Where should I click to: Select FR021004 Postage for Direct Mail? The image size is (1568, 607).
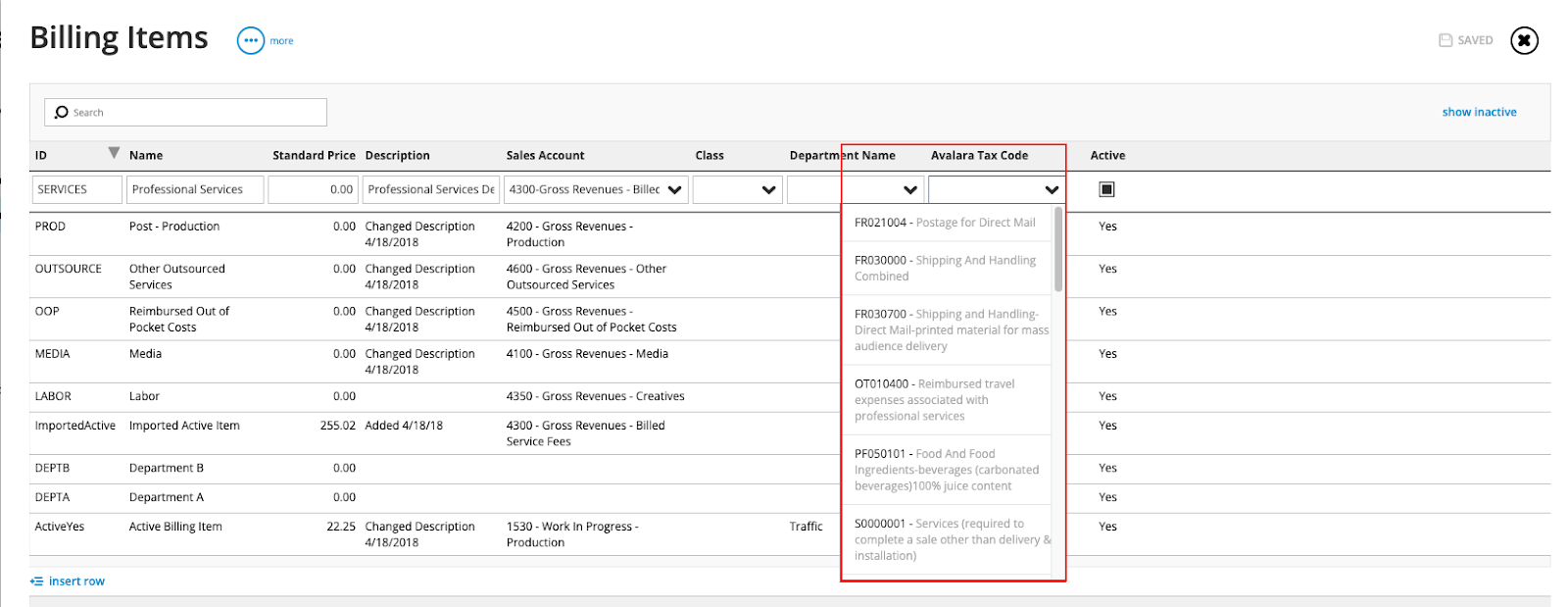[x=945, y=223]
